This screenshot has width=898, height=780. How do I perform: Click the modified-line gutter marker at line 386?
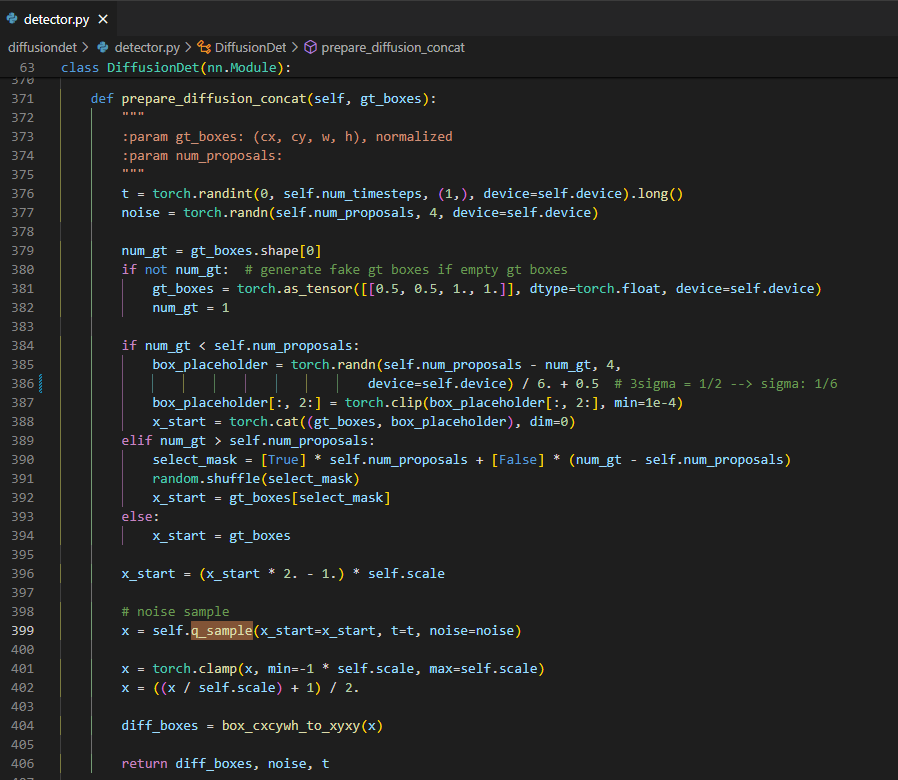(x=40, y=384)
